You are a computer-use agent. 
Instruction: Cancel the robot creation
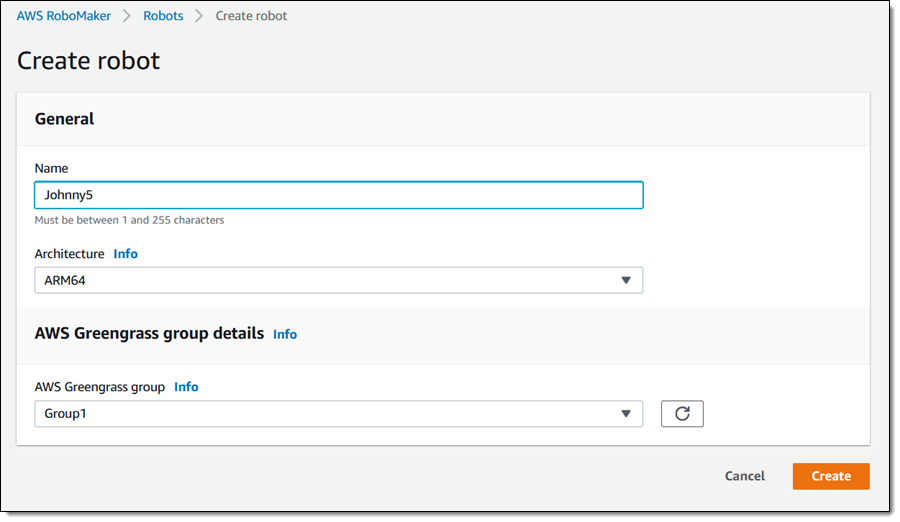point(745,476)
